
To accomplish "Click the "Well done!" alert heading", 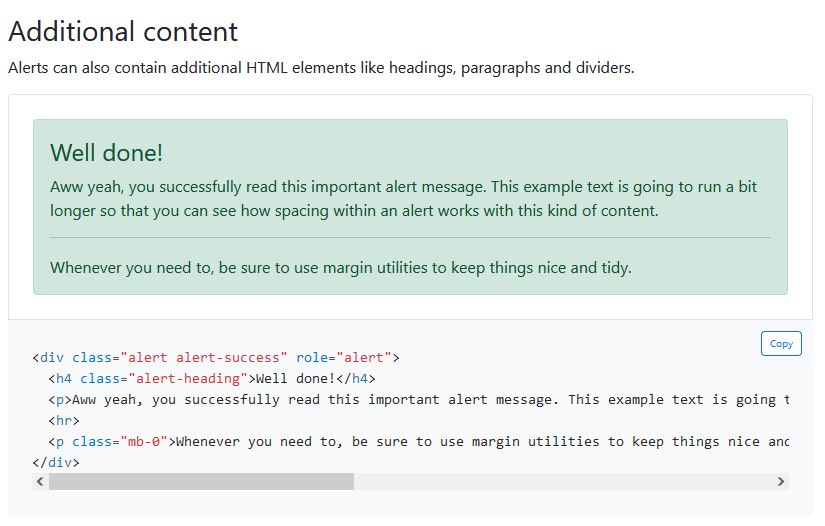I will click(106, 153).
